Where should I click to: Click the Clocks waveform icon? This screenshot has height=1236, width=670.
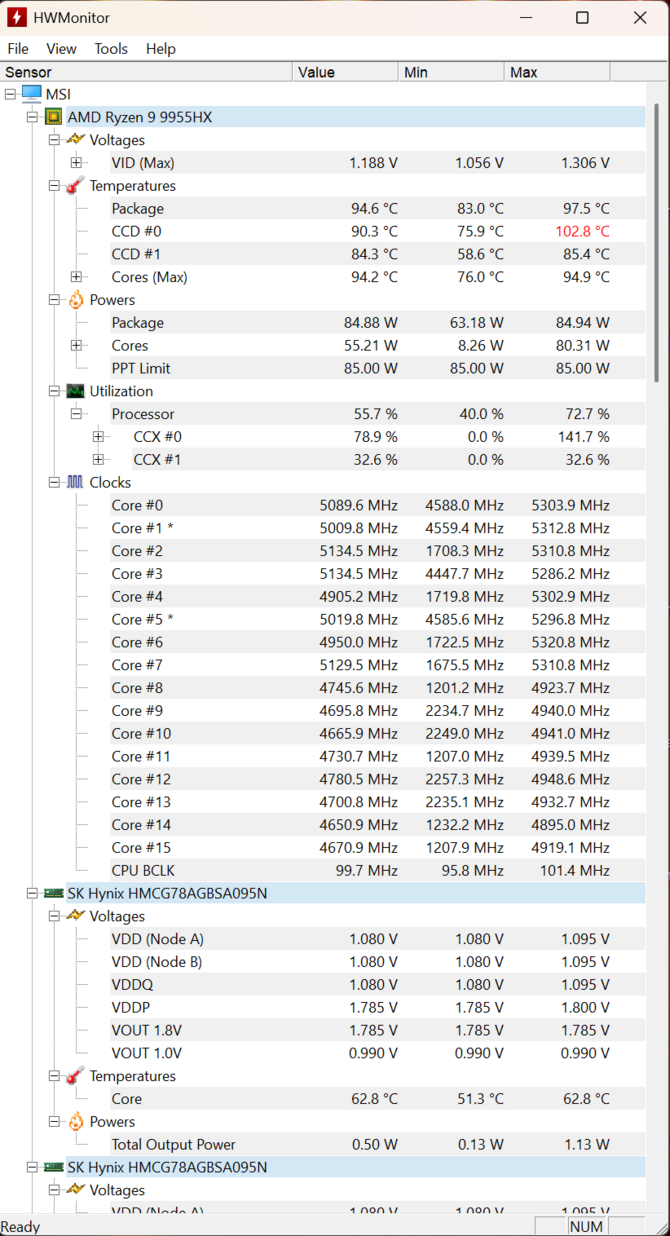coord(76,482)
